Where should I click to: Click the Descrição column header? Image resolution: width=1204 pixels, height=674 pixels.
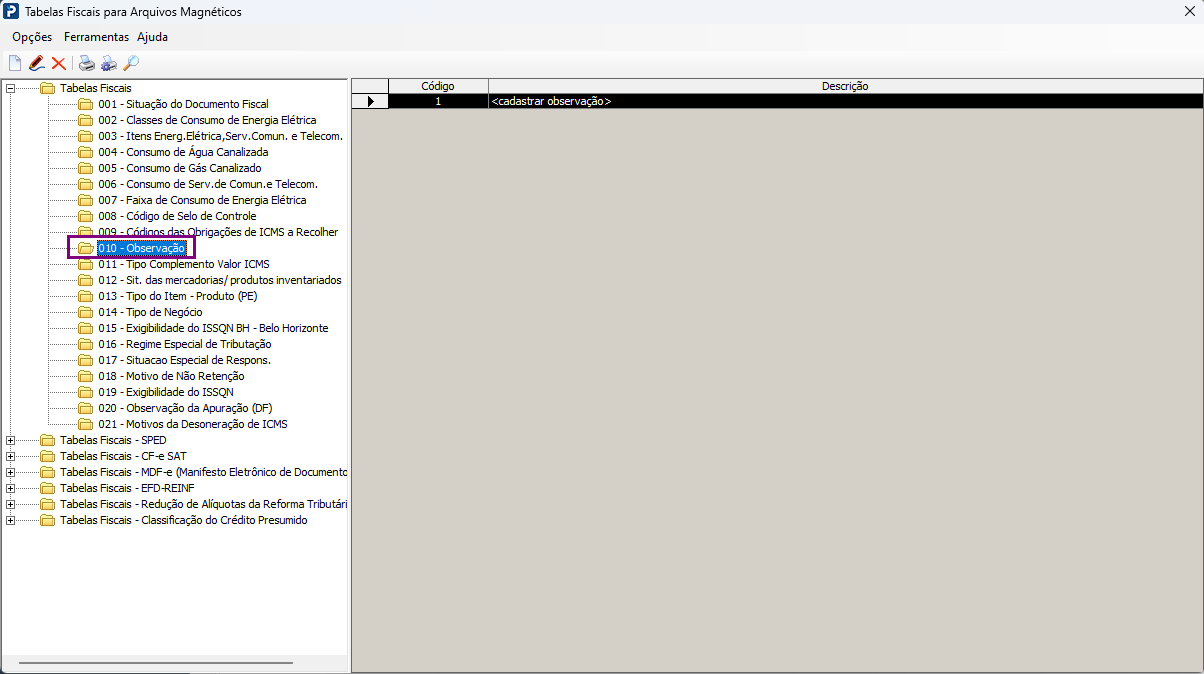point(845,86)
